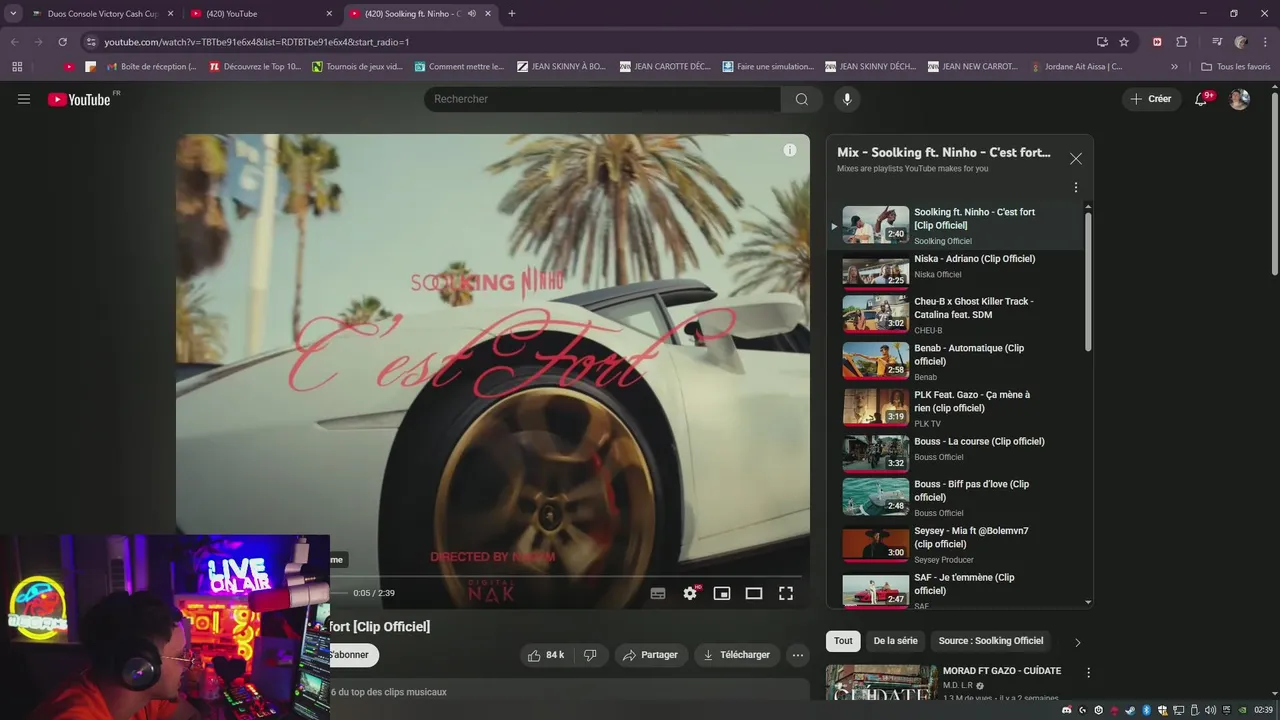Click the Télécharger button

[x=737, y=655]
